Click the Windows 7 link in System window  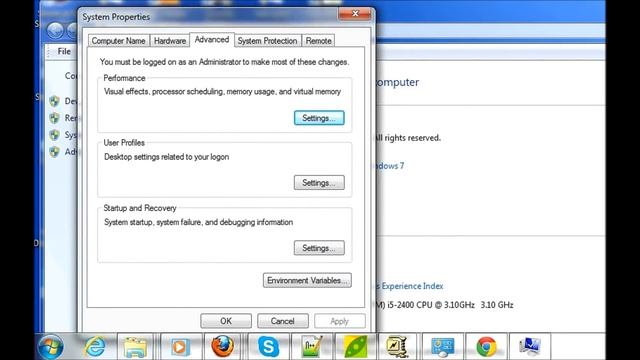[x=390, y=166]
